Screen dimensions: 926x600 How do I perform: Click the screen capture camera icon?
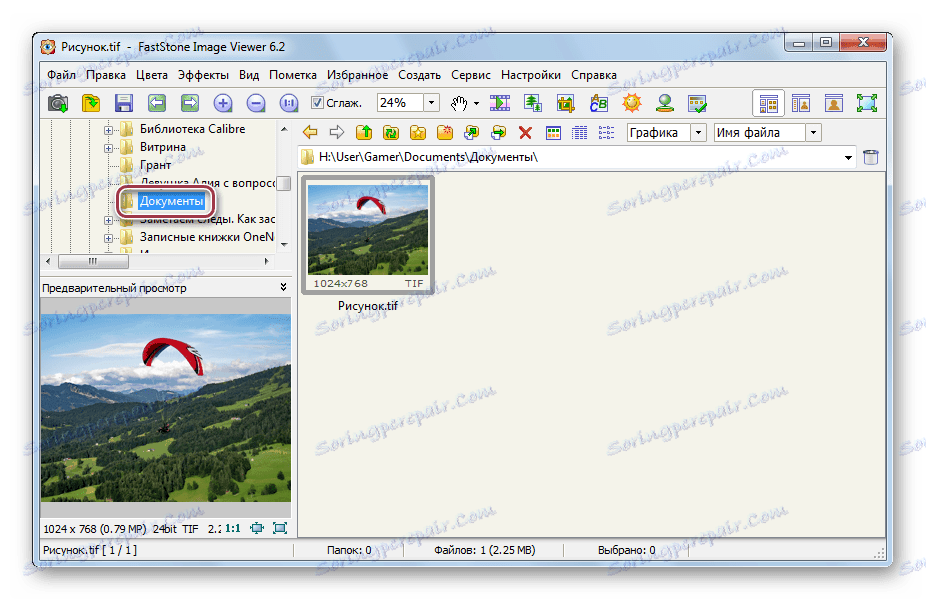pos(58,103)
